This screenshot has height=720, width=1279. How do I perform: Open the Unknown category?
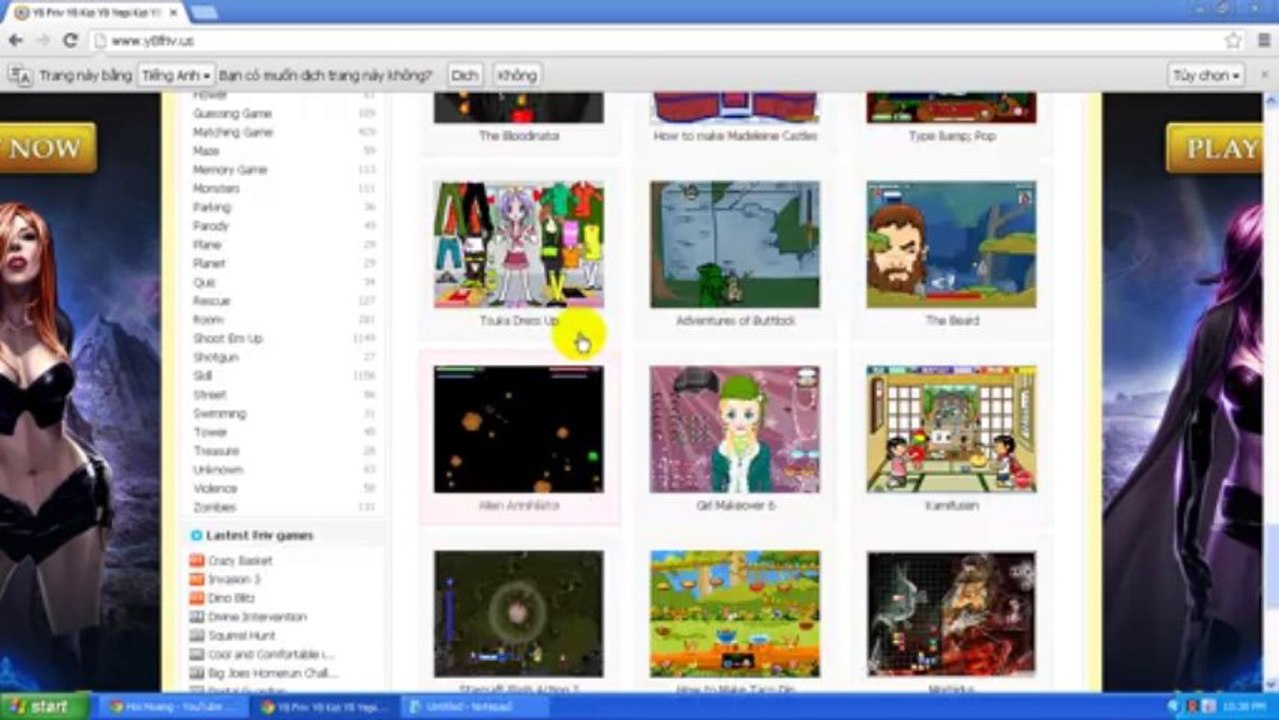218,470
